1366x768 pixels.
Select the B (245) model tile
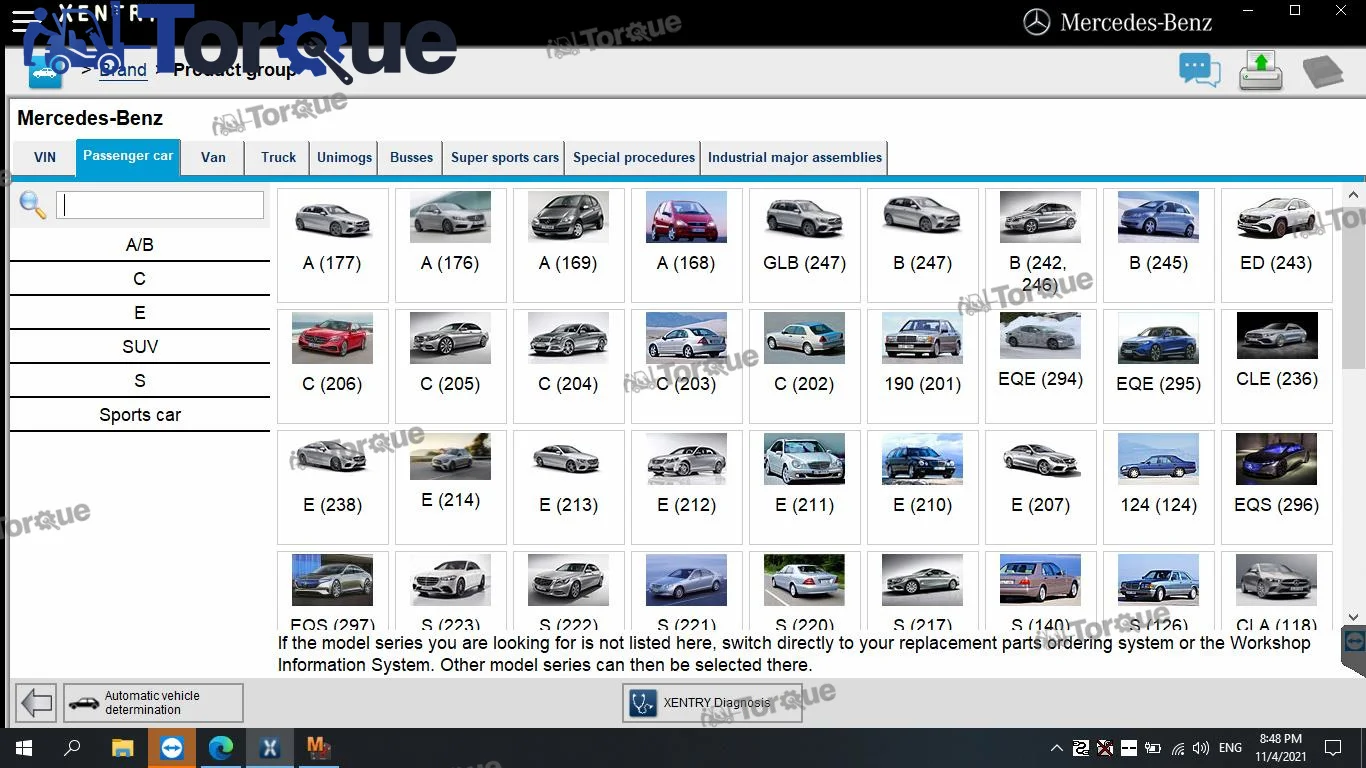coord(1158,245)
